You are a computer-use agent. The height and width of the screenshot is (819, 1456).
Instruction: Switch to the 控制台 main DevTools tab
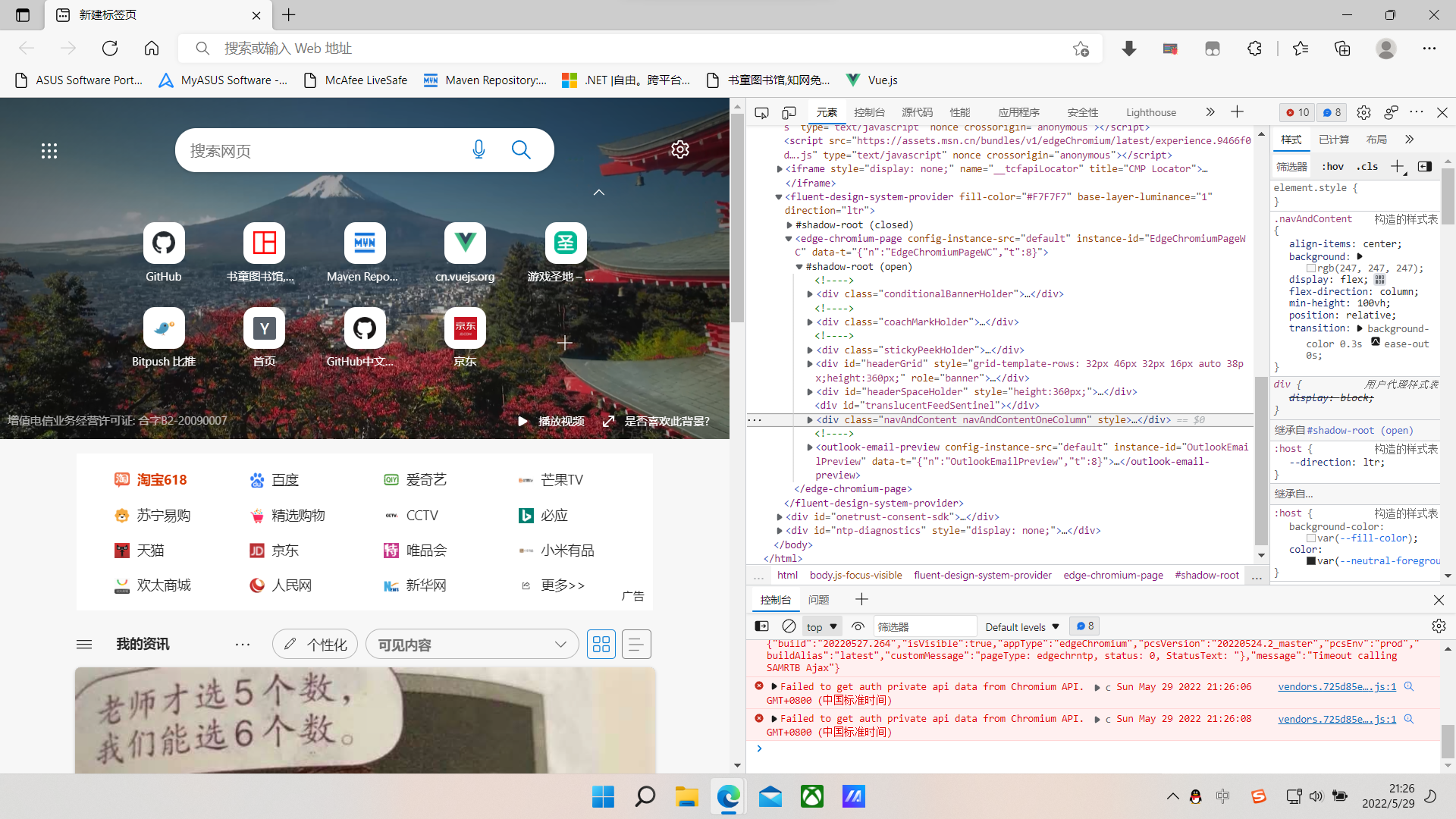869,112
